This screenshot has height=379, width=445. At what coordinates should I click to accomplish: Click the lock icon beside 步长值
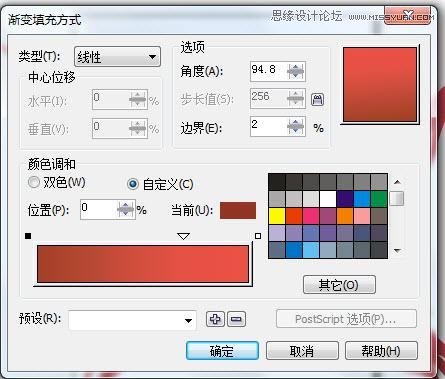318,99
